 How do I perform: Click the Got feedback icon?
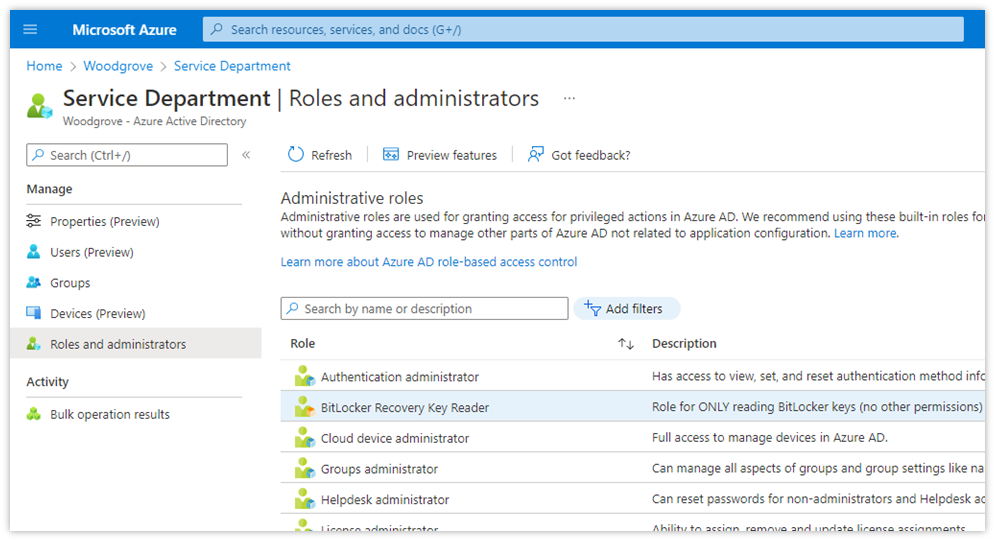(536, 155)
